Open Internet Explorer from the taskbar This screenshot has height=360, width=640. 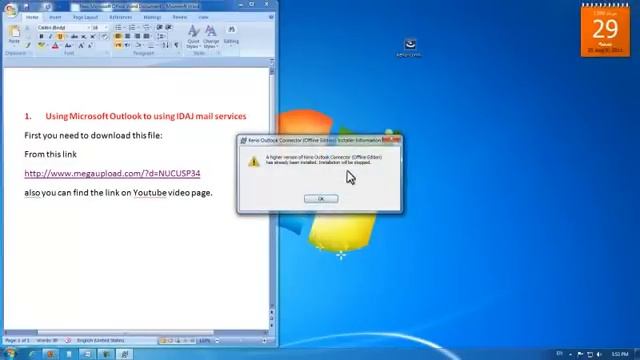point(33,354)
